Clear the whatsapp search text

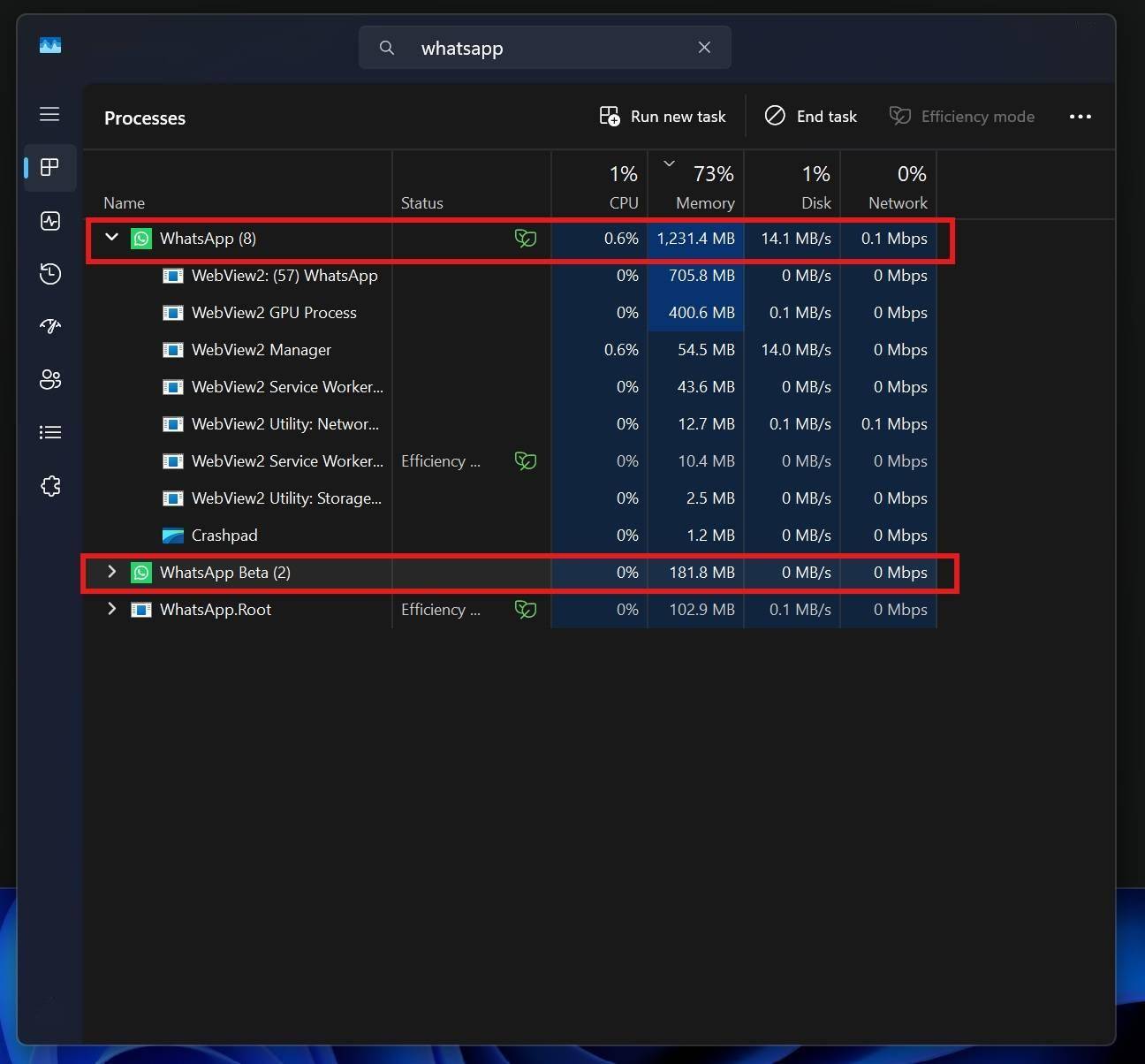[704, 48]
